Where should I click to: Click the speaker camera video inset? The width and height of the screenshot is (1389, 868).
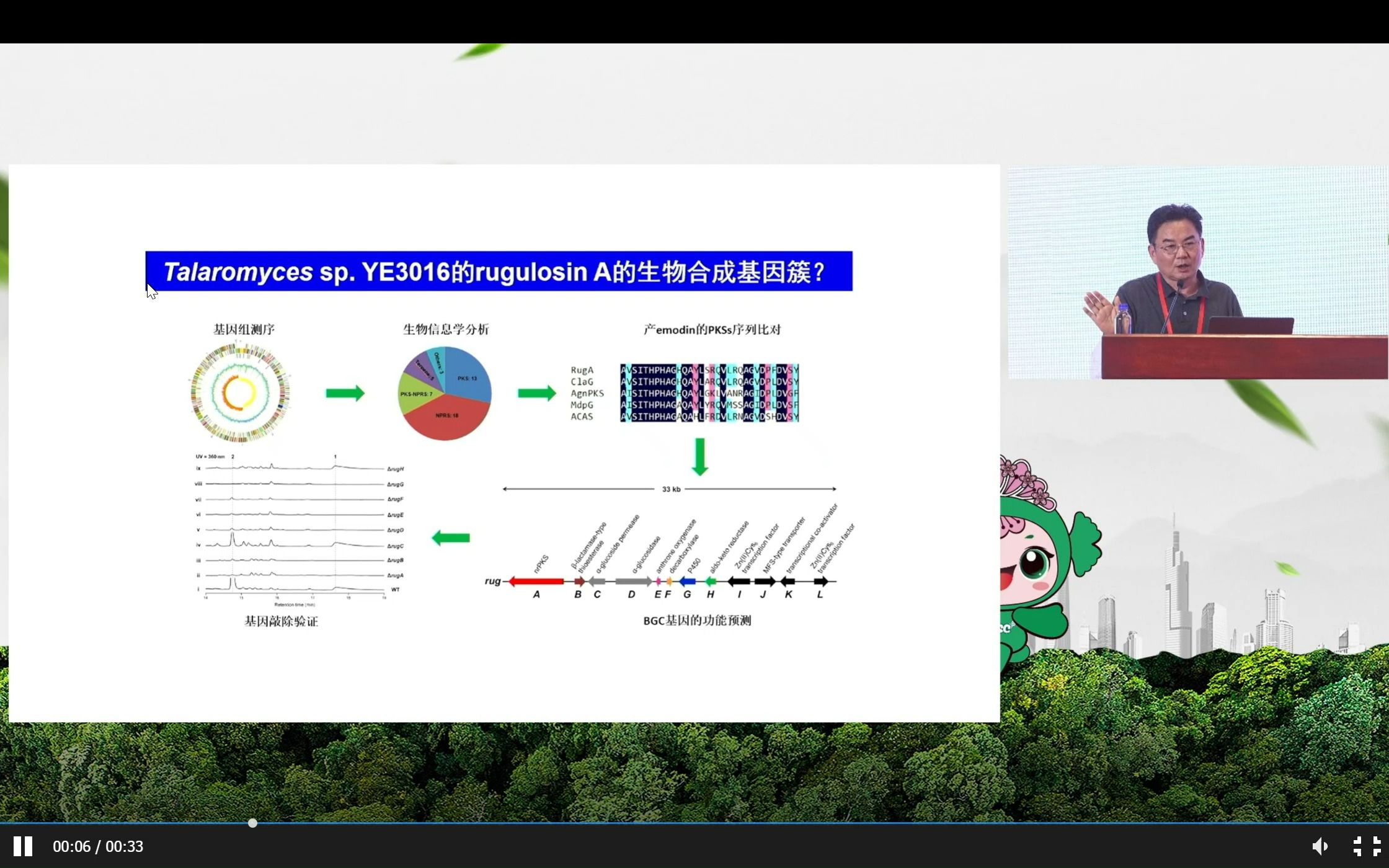click(x=1197, y=272)
